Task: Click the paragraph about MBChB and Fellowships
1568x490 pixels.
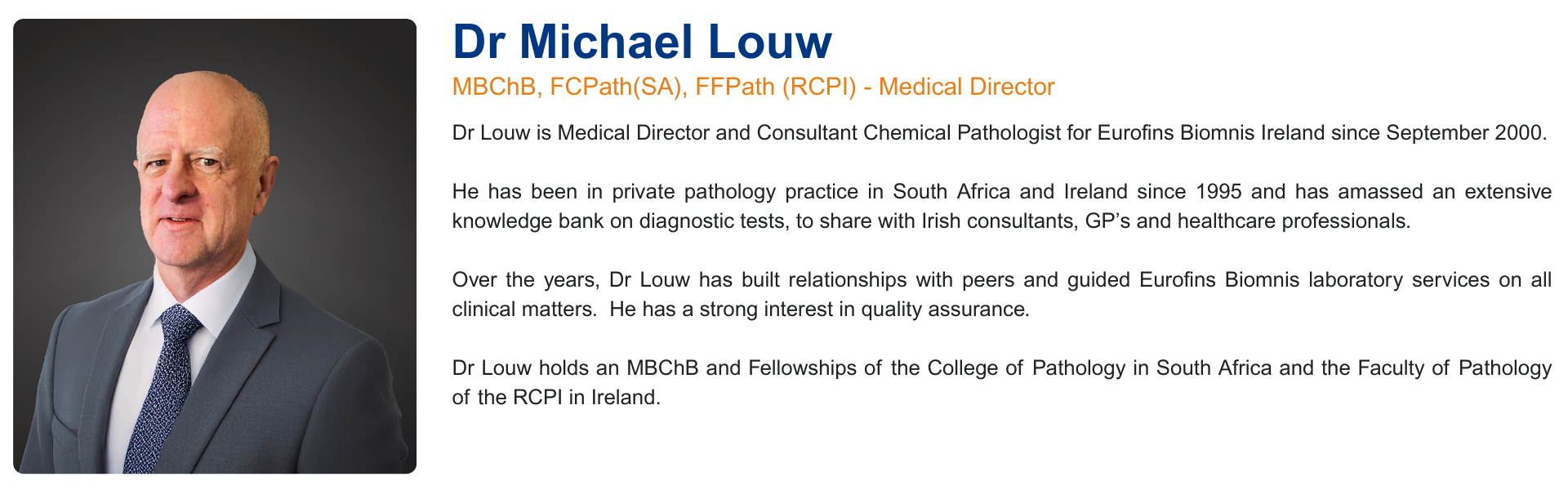Action: pyautogui.click(x=1002, y=382)
